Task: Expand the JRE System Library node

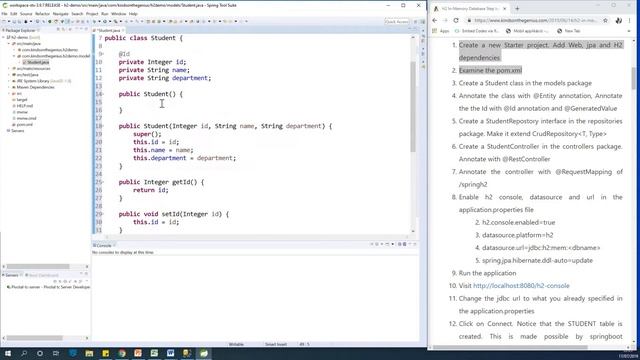Action: 9,81
